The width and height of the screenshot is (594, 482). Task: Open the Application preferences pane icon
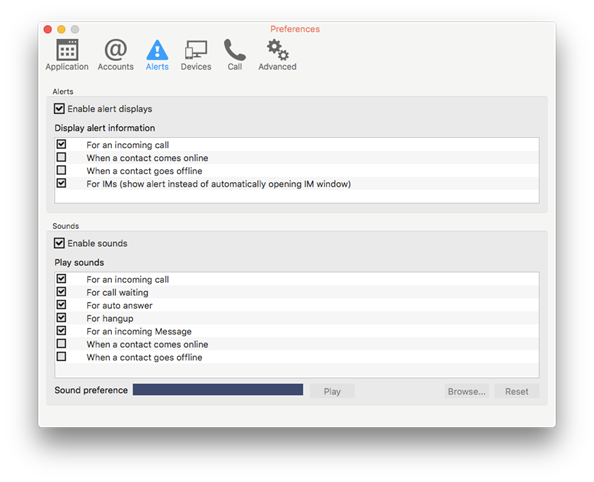coord(67,50)
